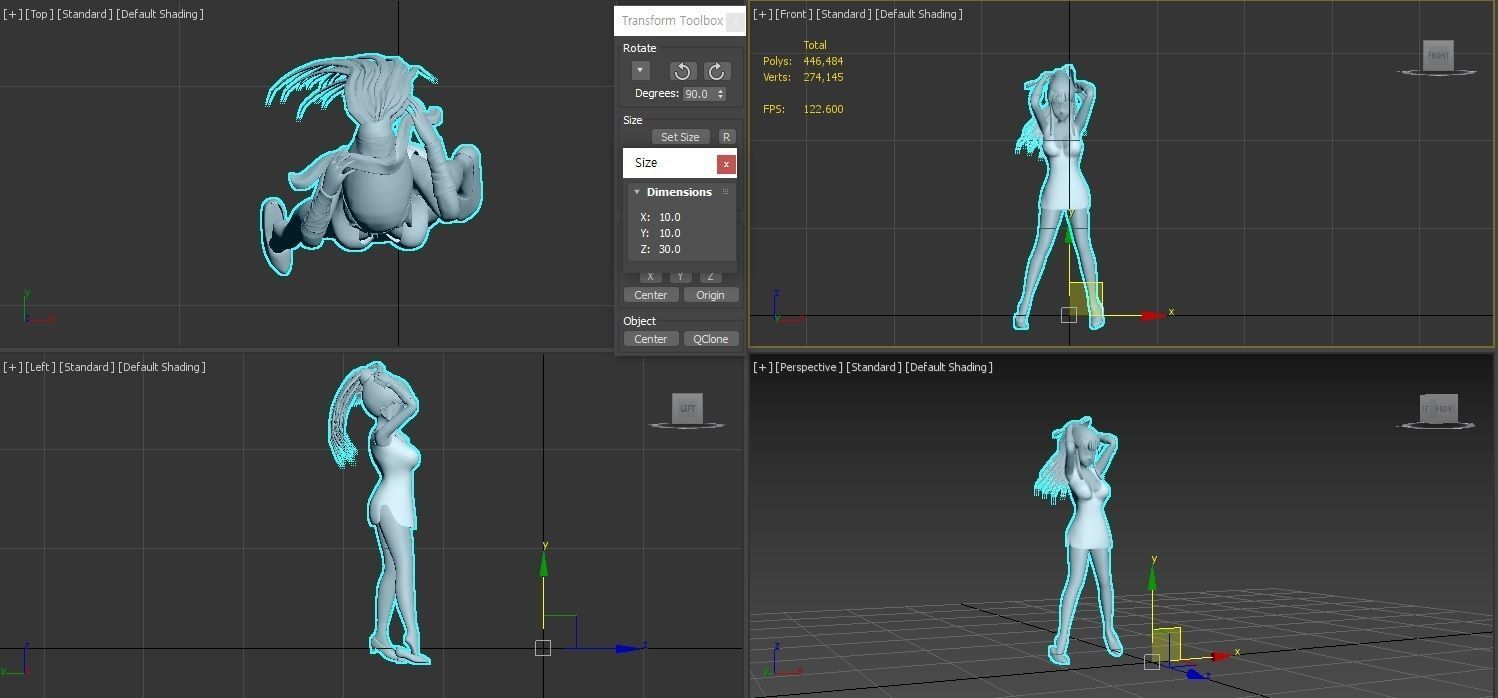Collapse the Dimensions rollout
Viewport: 1498px width, 698px height.
[637, 192]
